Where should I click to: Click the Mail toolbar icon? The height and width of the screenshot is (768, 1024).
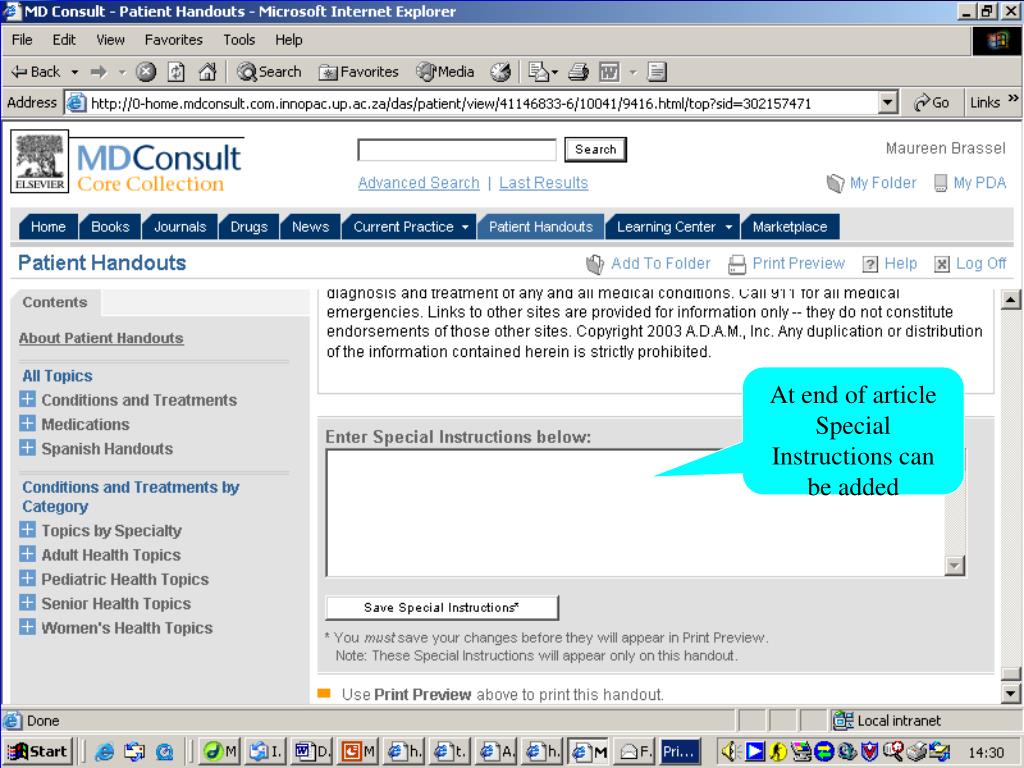click(x=539, y=72)
